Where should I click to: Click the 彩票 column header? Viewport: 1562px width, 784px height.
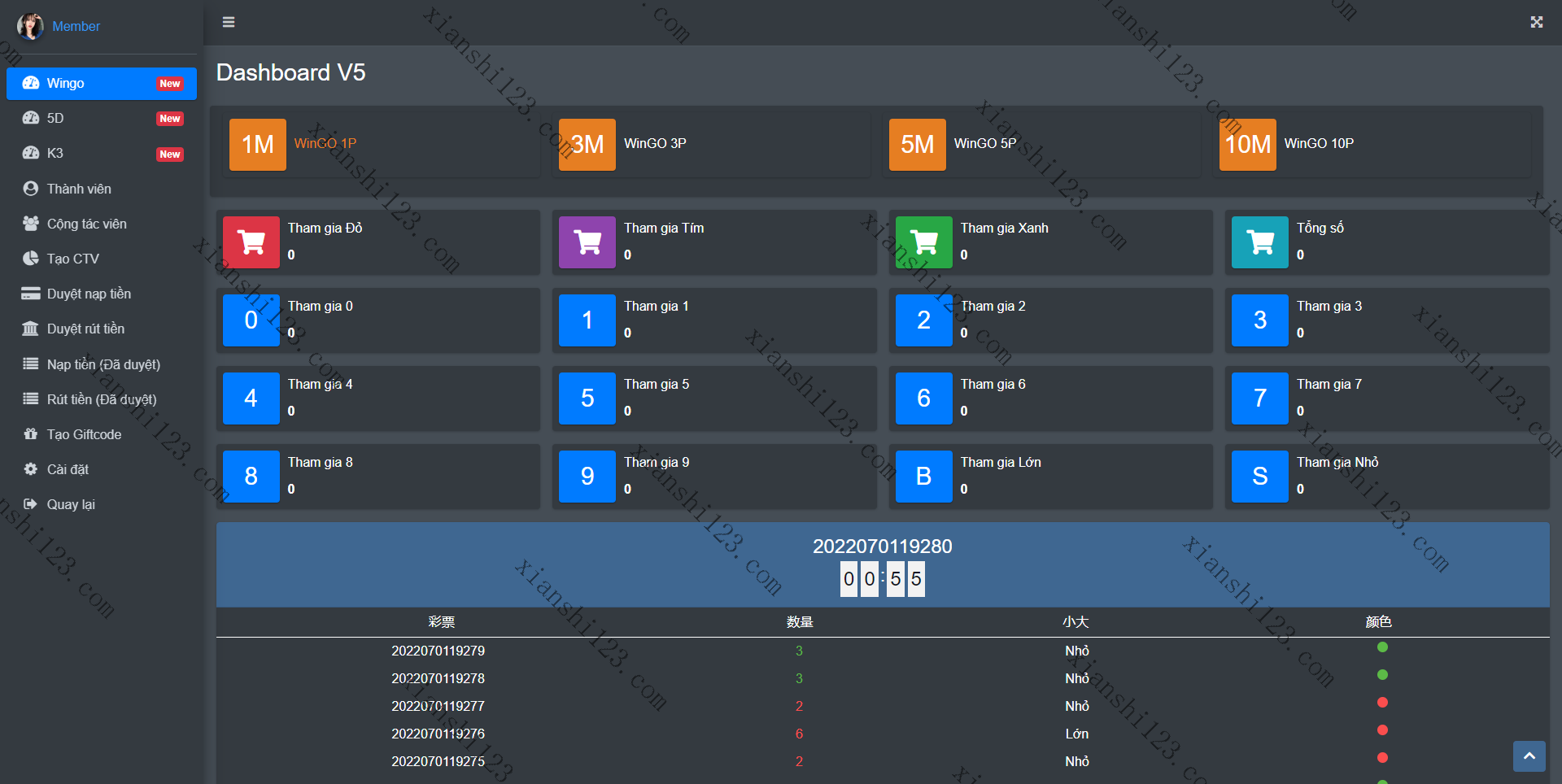442,622
